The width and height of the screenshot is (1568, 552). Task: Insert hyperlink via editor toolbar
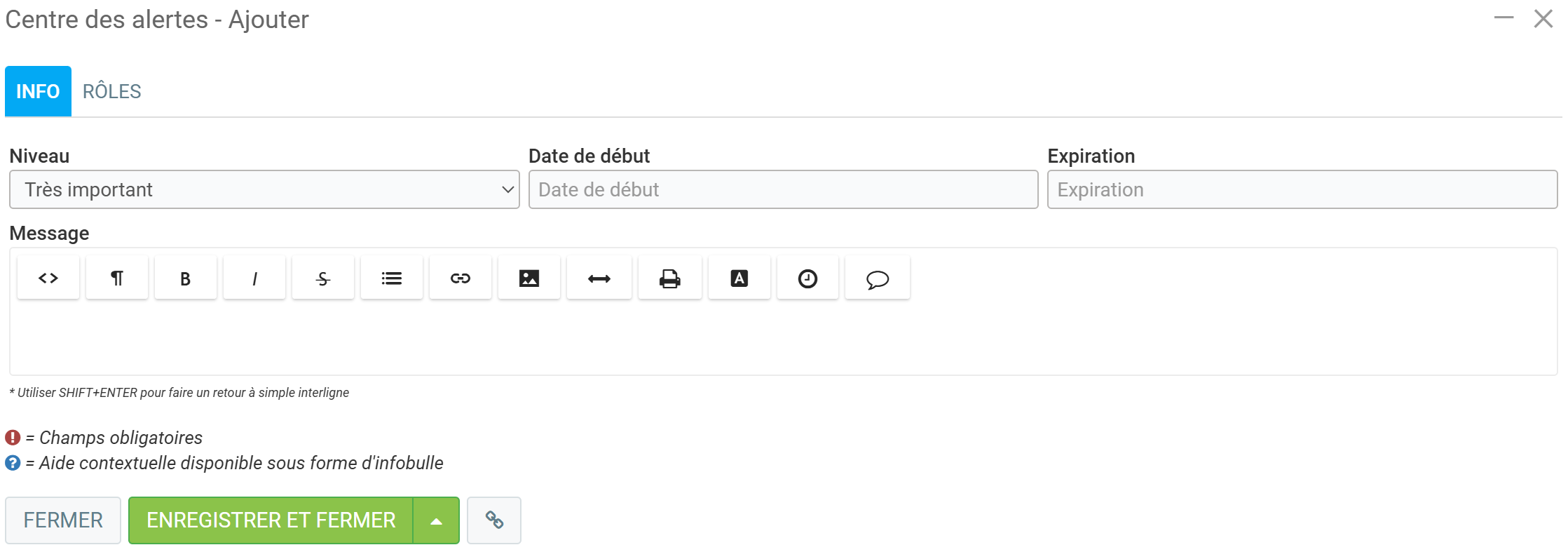tap(461, 278)
